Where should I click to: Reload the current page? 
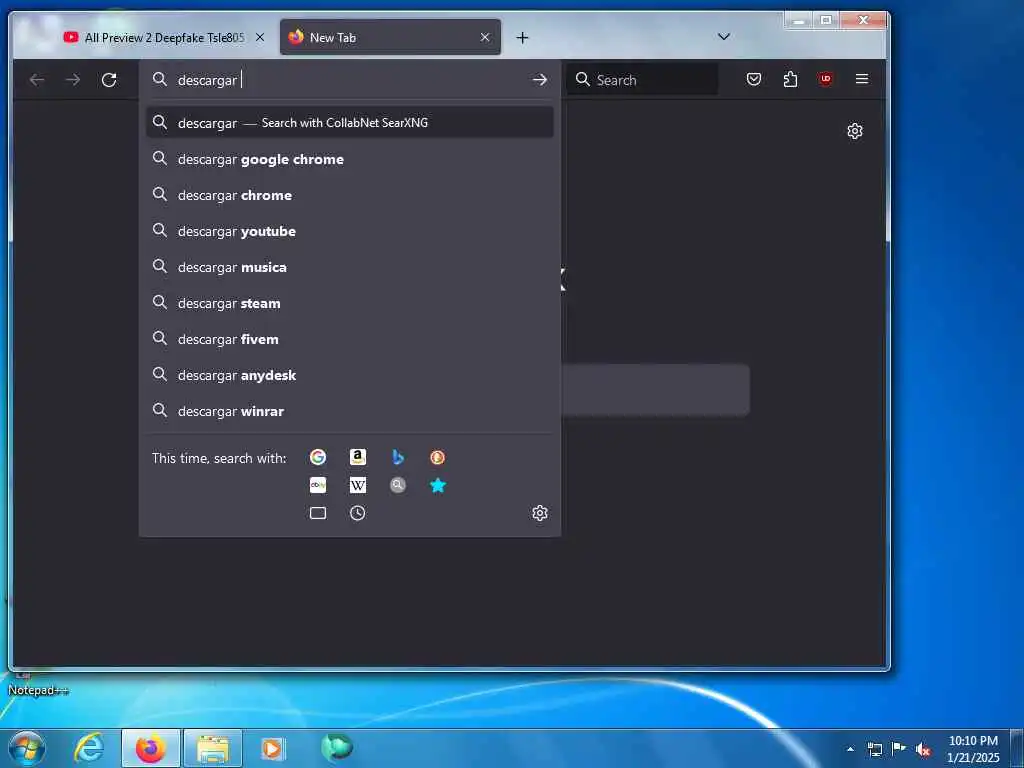(x=109, y=80)
